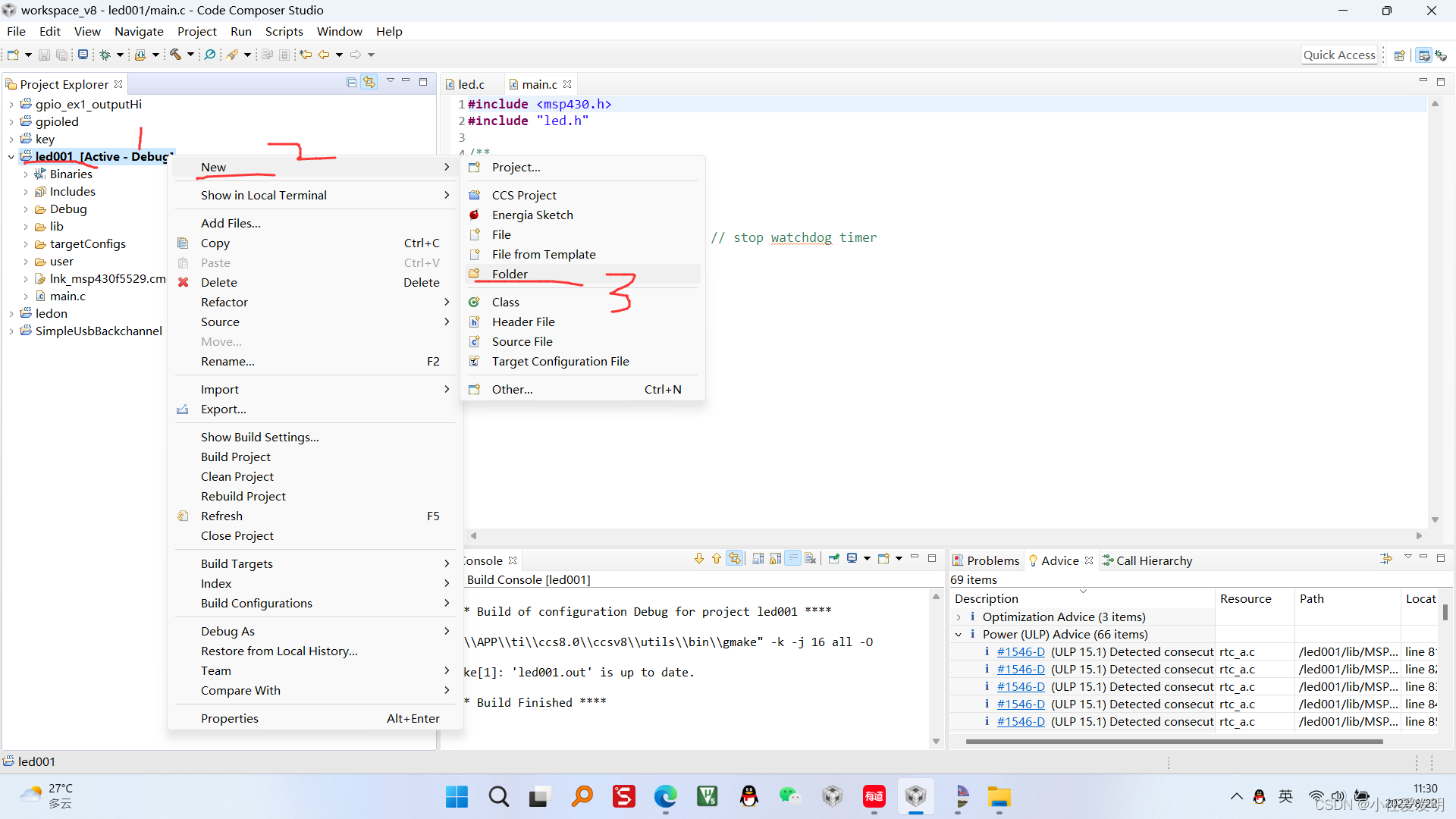The width and height of the screenshot is (1456, 819).
Task: Open WeChat from the taskbar
Action: (x=789, y=796)
